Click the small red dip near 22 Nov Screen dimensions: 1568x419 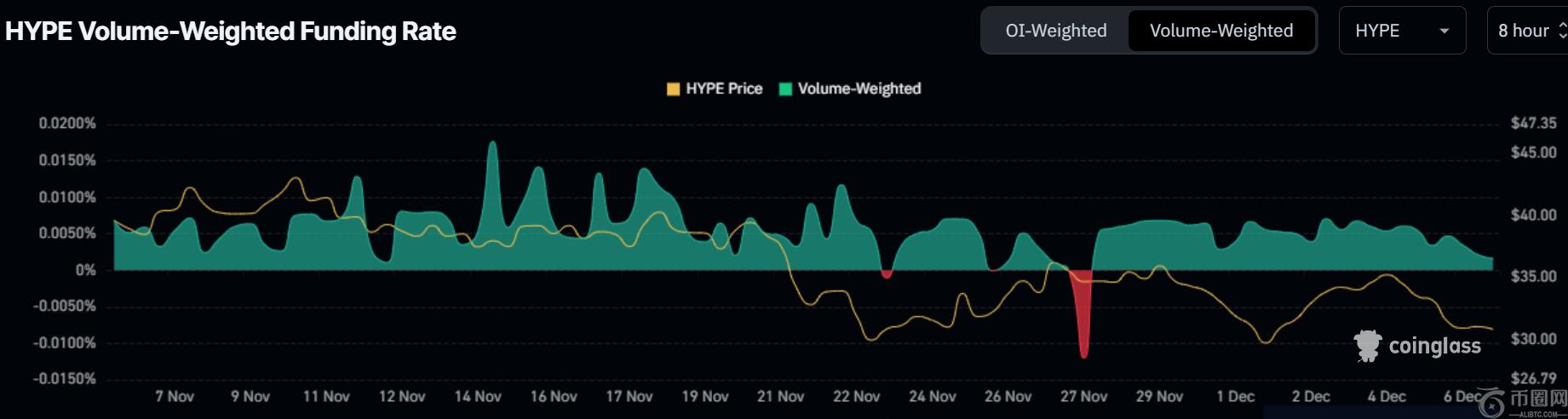pyautogui.click(x=887, y=274)
